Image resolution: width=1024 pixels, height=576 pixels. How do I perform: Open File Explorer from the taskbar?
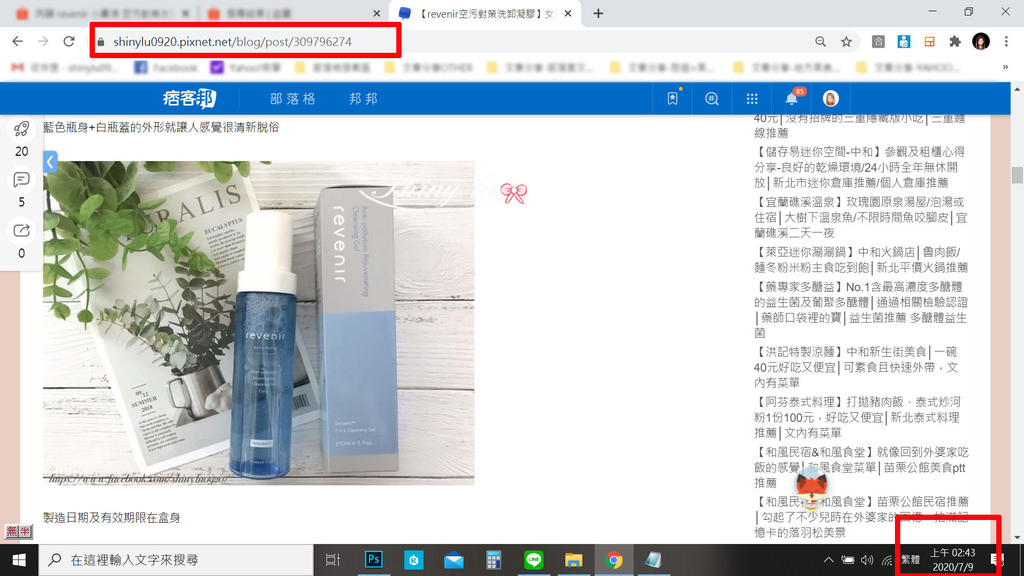click(573, 560)
